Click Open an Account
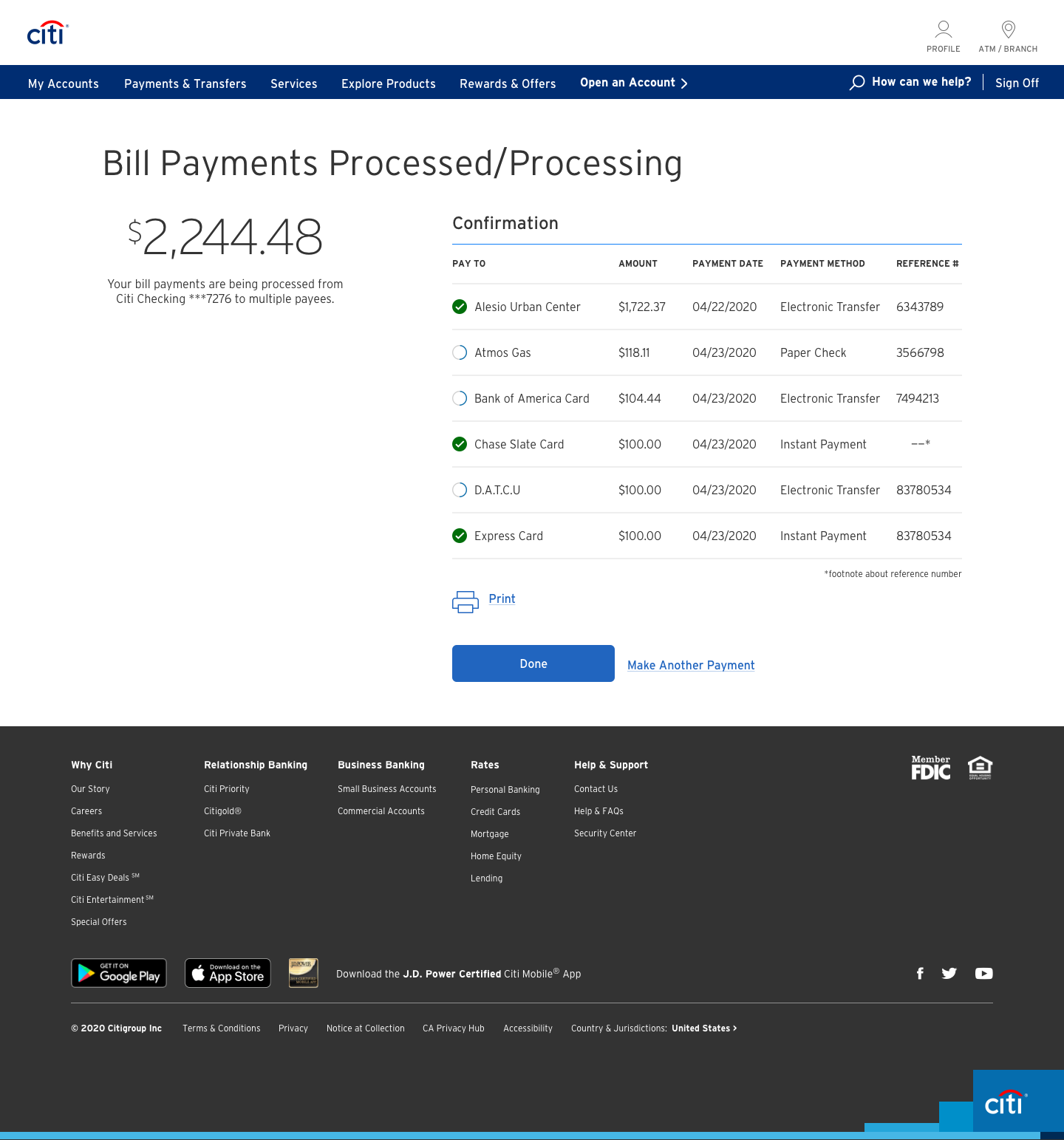Viewport: 1064px width, 1140px height. (627, 83)
